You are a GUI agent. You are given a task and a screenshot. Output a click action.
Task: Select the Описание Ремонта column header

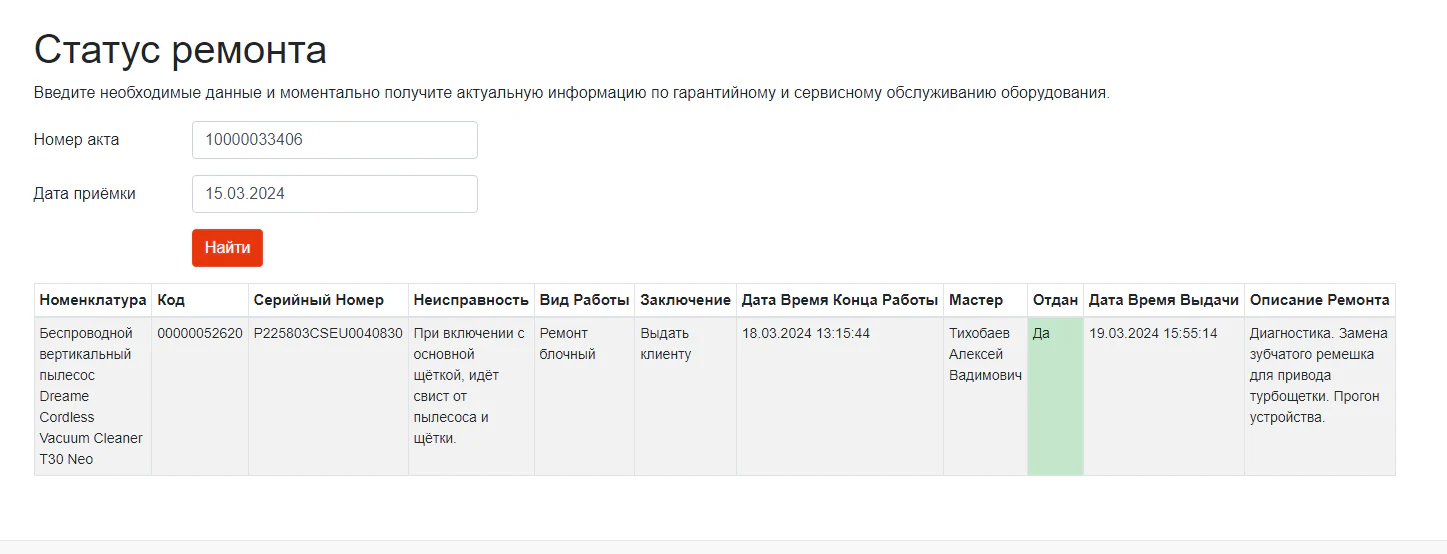(x=1320, y=300)
